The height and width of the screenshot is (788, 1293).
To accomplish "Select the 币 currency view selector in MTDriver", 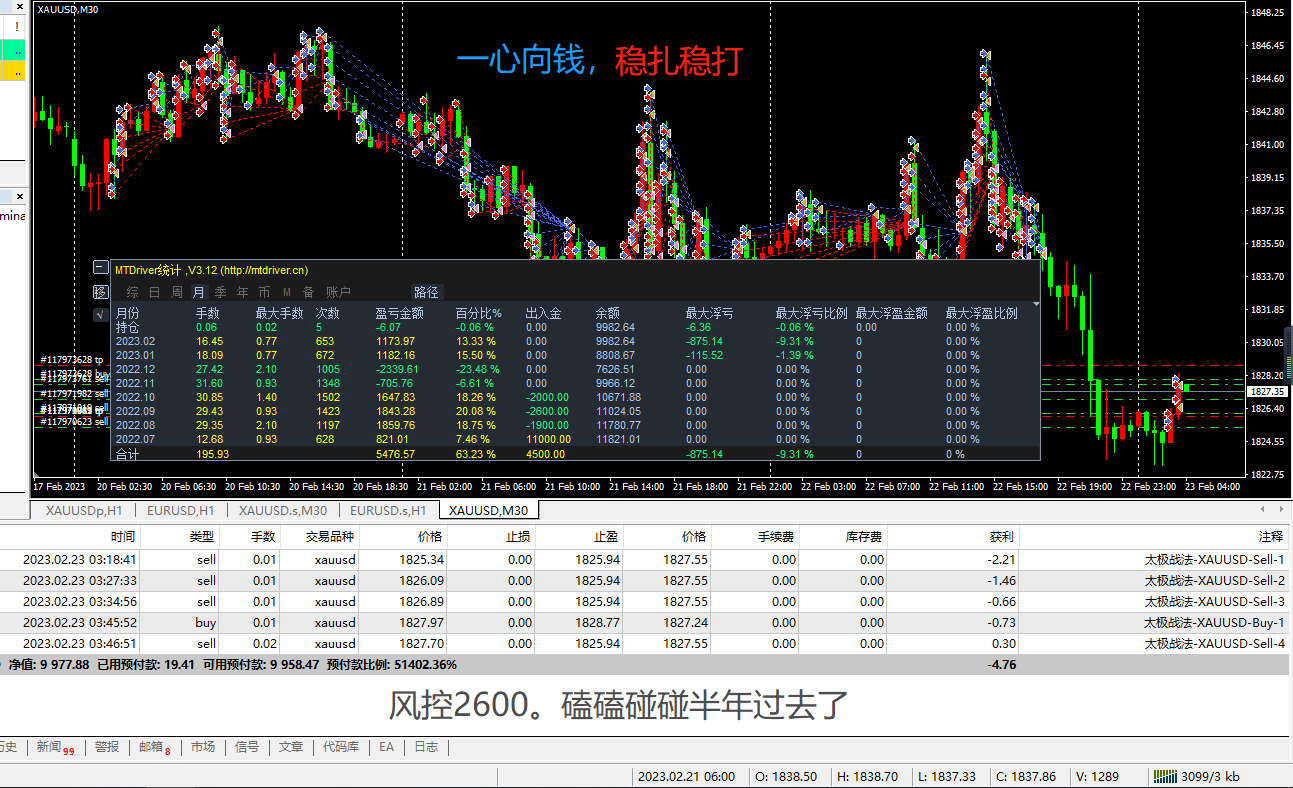I will pyautogui.click(x=262, y=291).
